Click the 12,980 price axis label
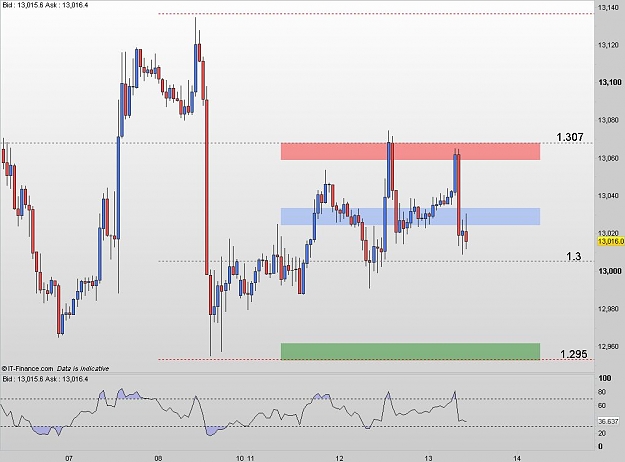This screenshot has height=462, width=625. tap(608, 309)
